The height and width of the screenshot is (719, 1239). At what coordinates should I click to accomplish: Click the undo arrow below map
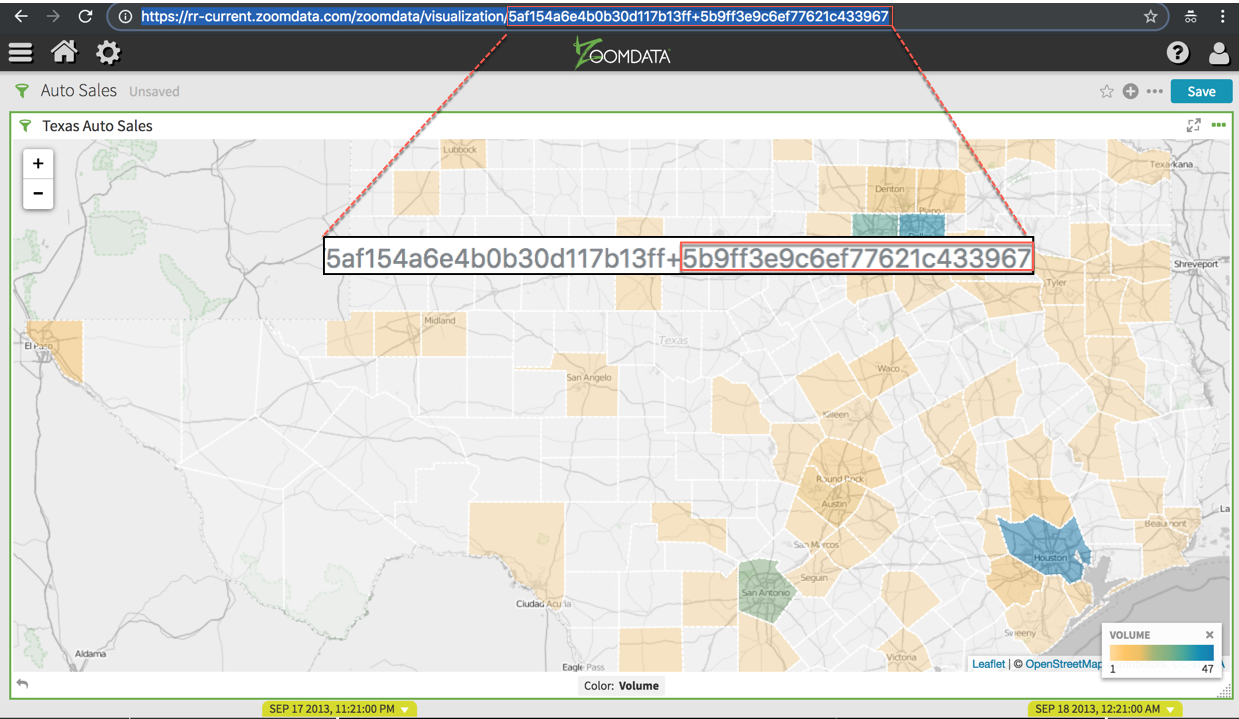click(x=22, y=684)
